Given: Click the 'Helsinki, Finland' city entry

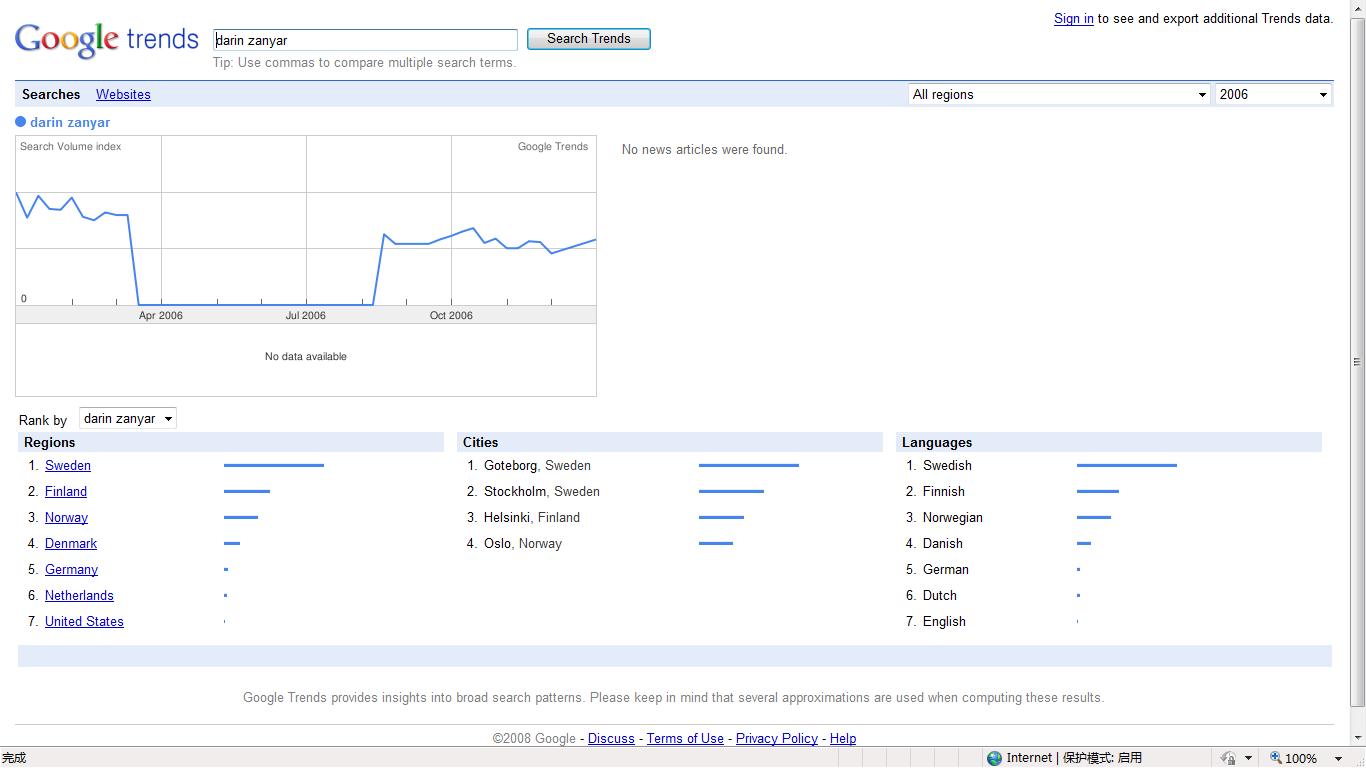Looking at the screenshot, I should (x=532, y=517).
